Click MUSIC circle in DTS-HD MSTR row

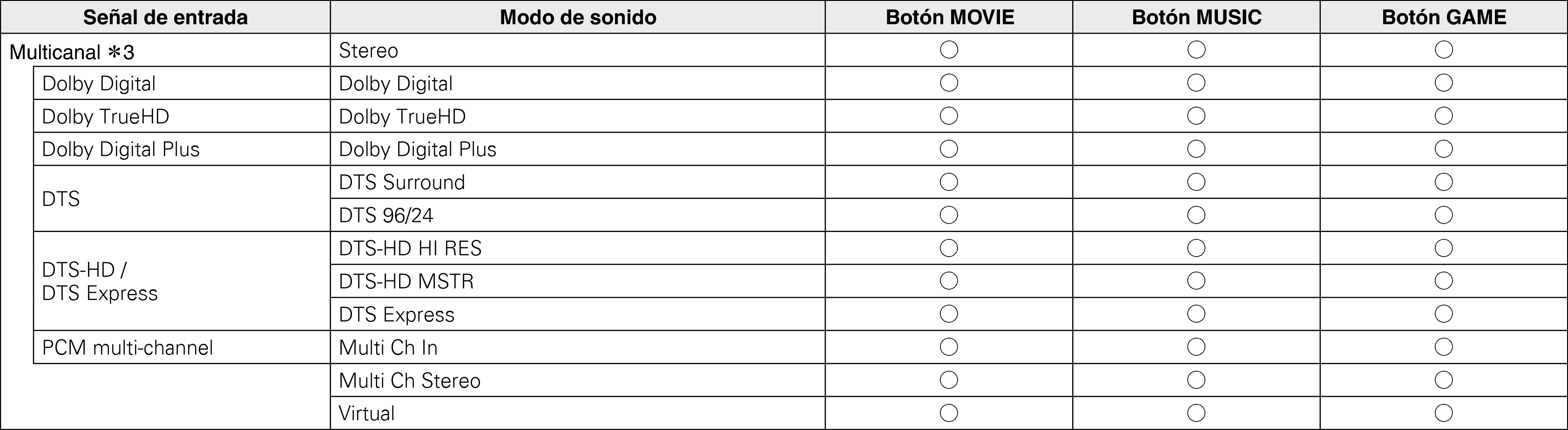[1196, 281]
